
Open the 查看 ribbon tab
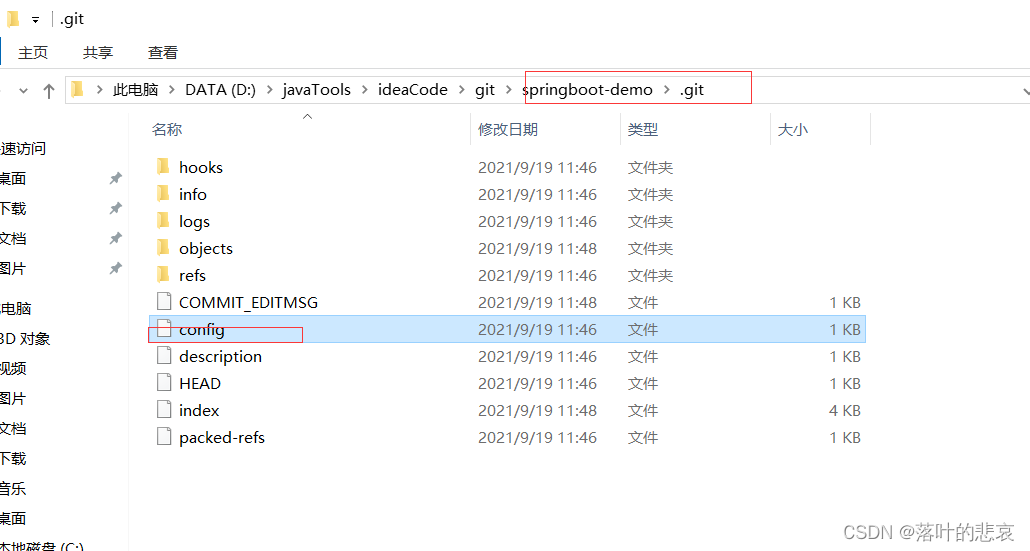tap(163, 53)
